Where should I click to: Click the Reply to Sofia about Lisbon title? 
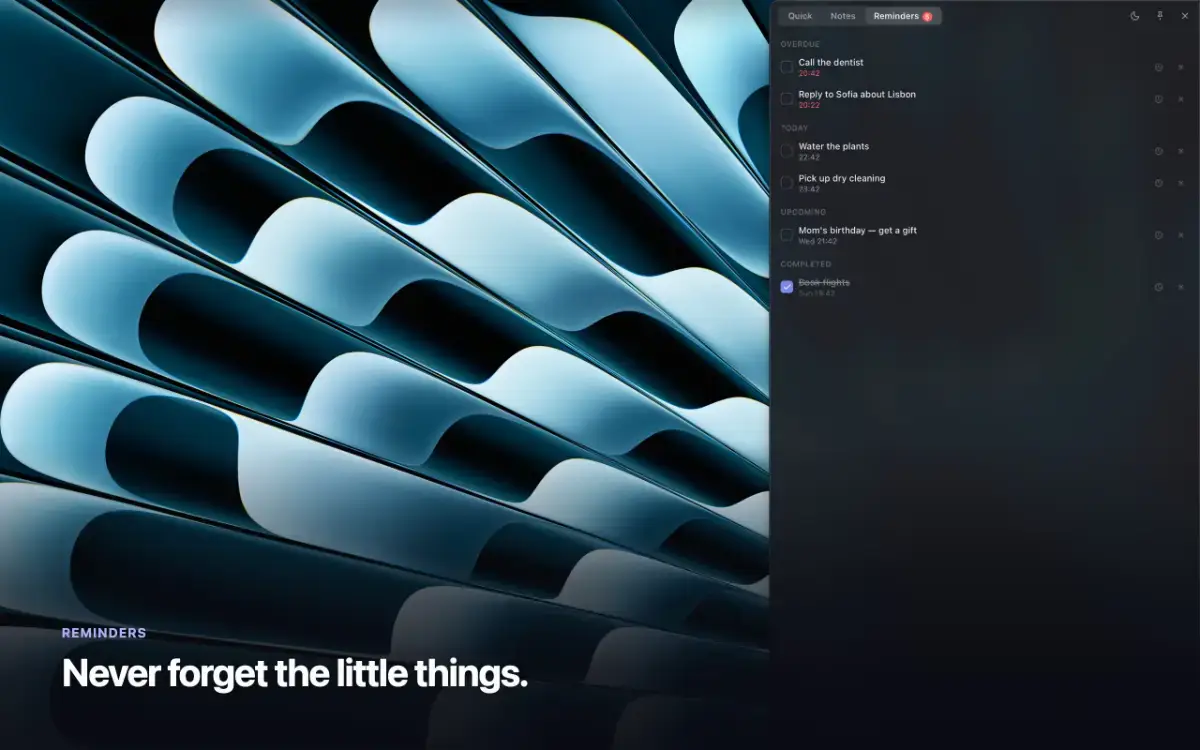857,94
